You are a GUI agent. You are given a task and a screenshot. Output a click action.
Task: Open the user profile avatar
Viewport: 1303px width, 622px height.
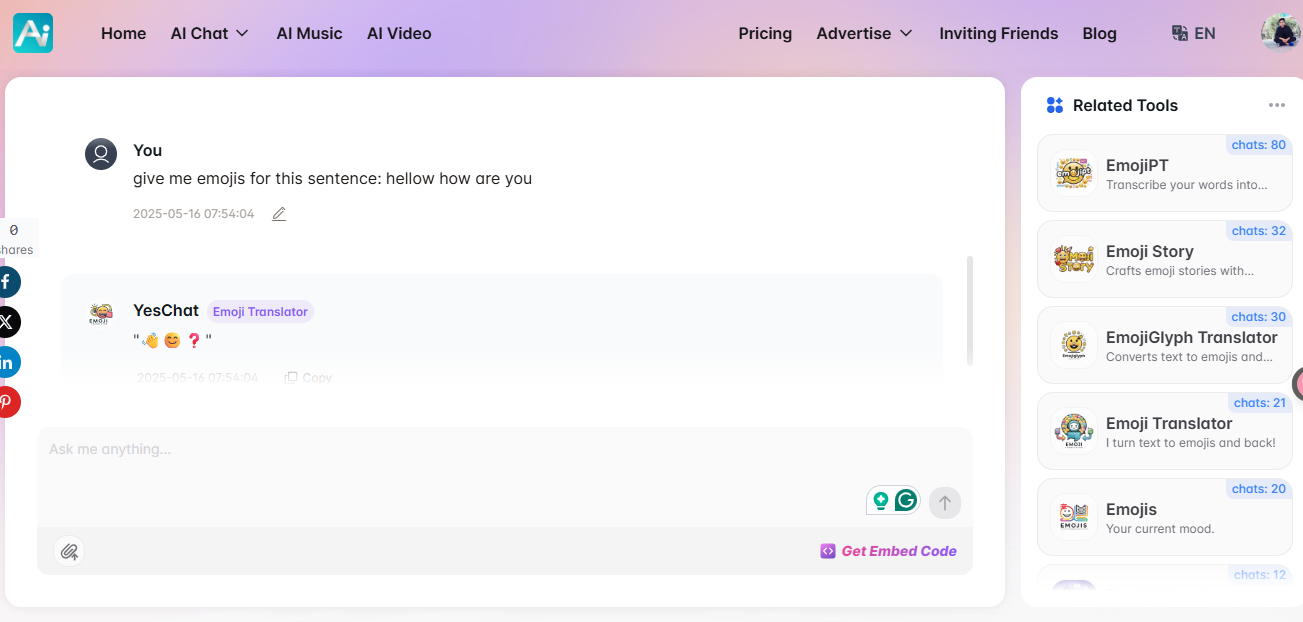point(1280,32)
